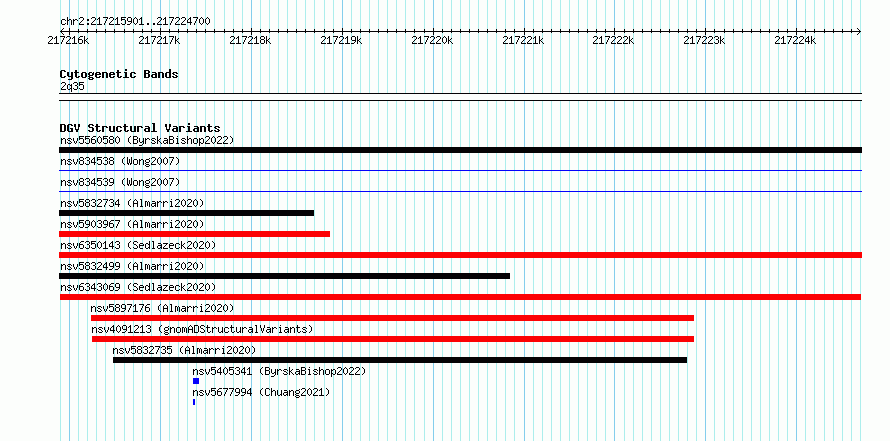Click the right arrowhead of the ruler
The image size is (890, 441).
(x=858, y=32)
